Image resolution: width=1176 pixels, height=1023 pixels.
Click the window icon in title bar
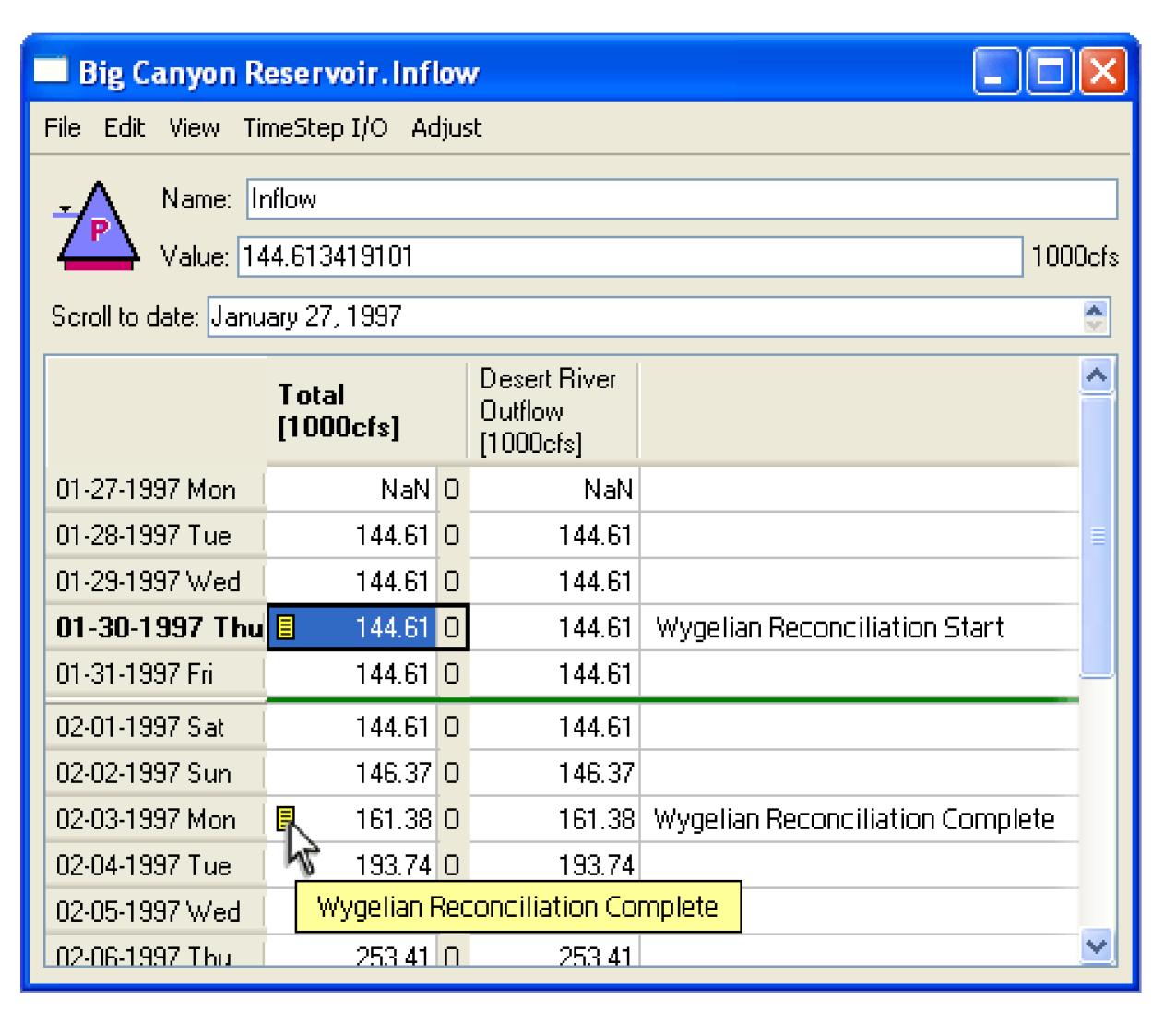click(51, 71)
